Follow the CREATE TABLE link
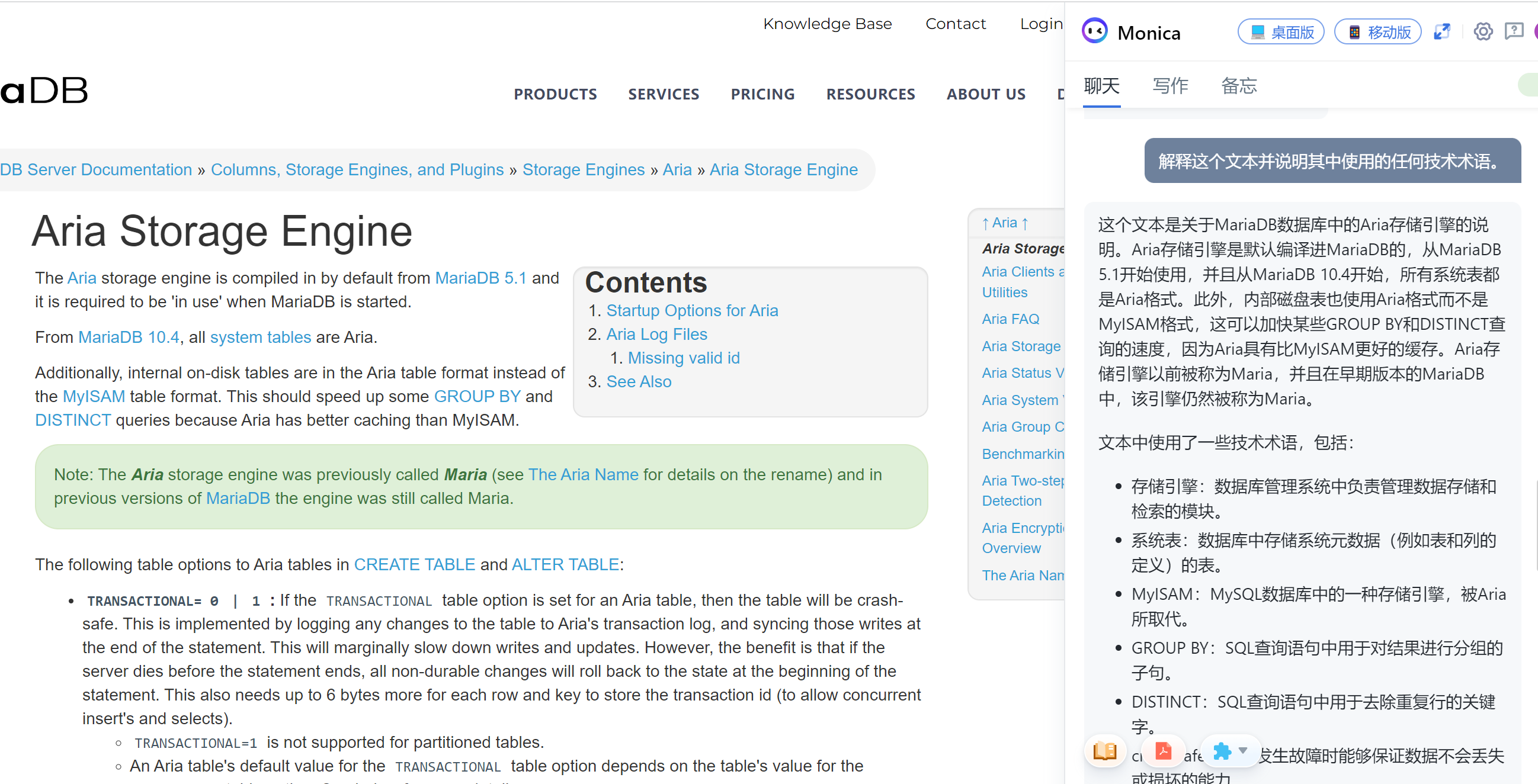 point(414,564)
